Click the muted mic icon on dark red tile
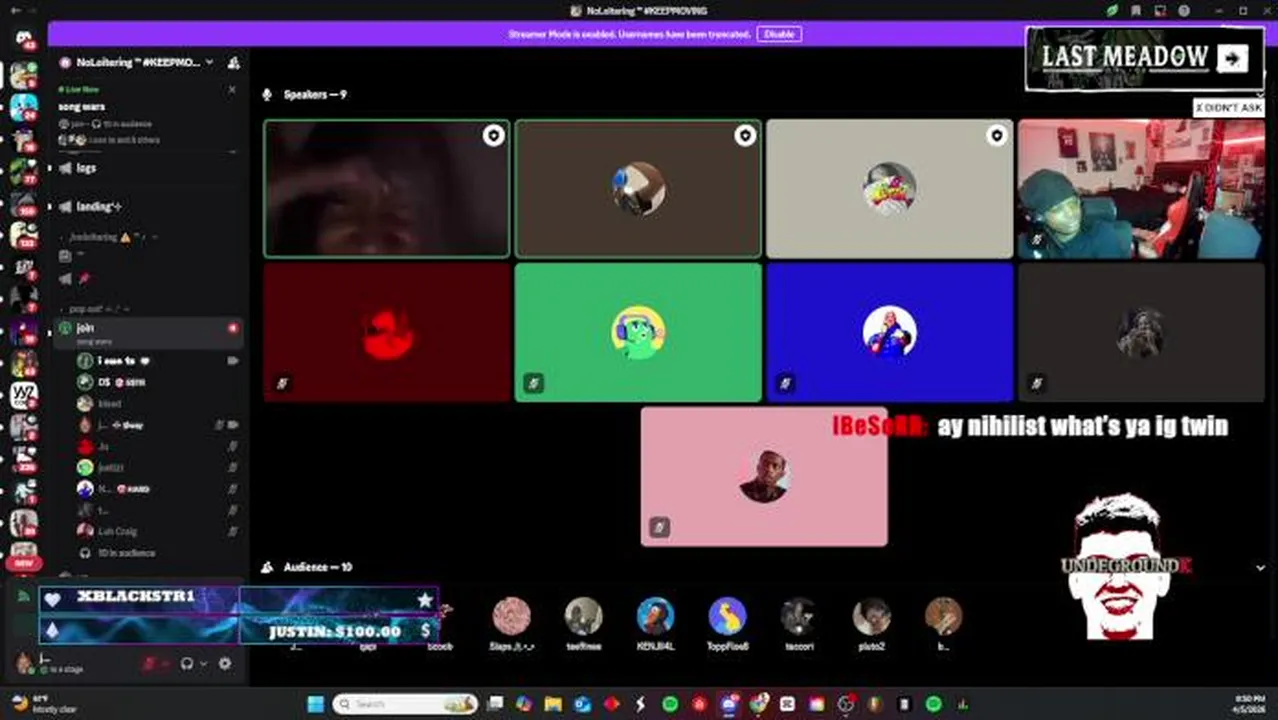The height and width of the screenshot is (720, 1278). (282, 383)
